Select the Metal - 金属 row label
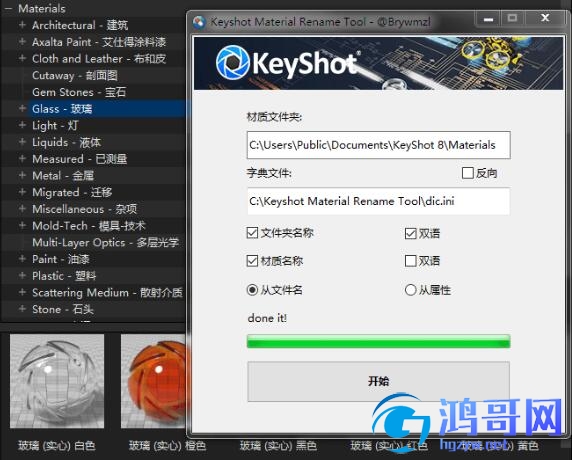The height and width of the screenshot is (460, 572). click(x=63, y=176)
